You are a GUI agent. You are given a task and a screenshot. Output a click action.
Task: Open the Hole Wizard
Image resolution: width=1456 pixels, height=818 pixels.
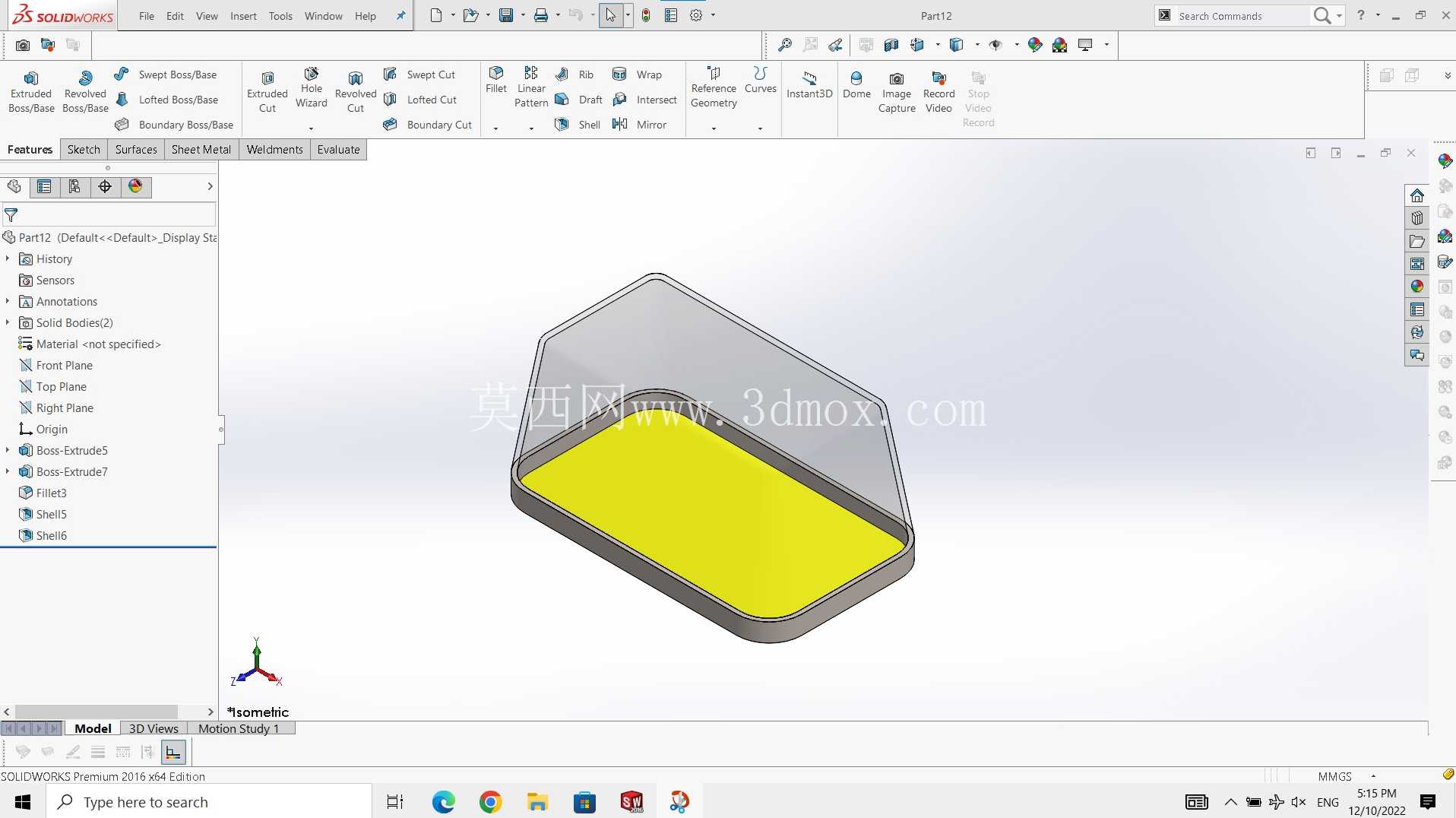[312, 88]
